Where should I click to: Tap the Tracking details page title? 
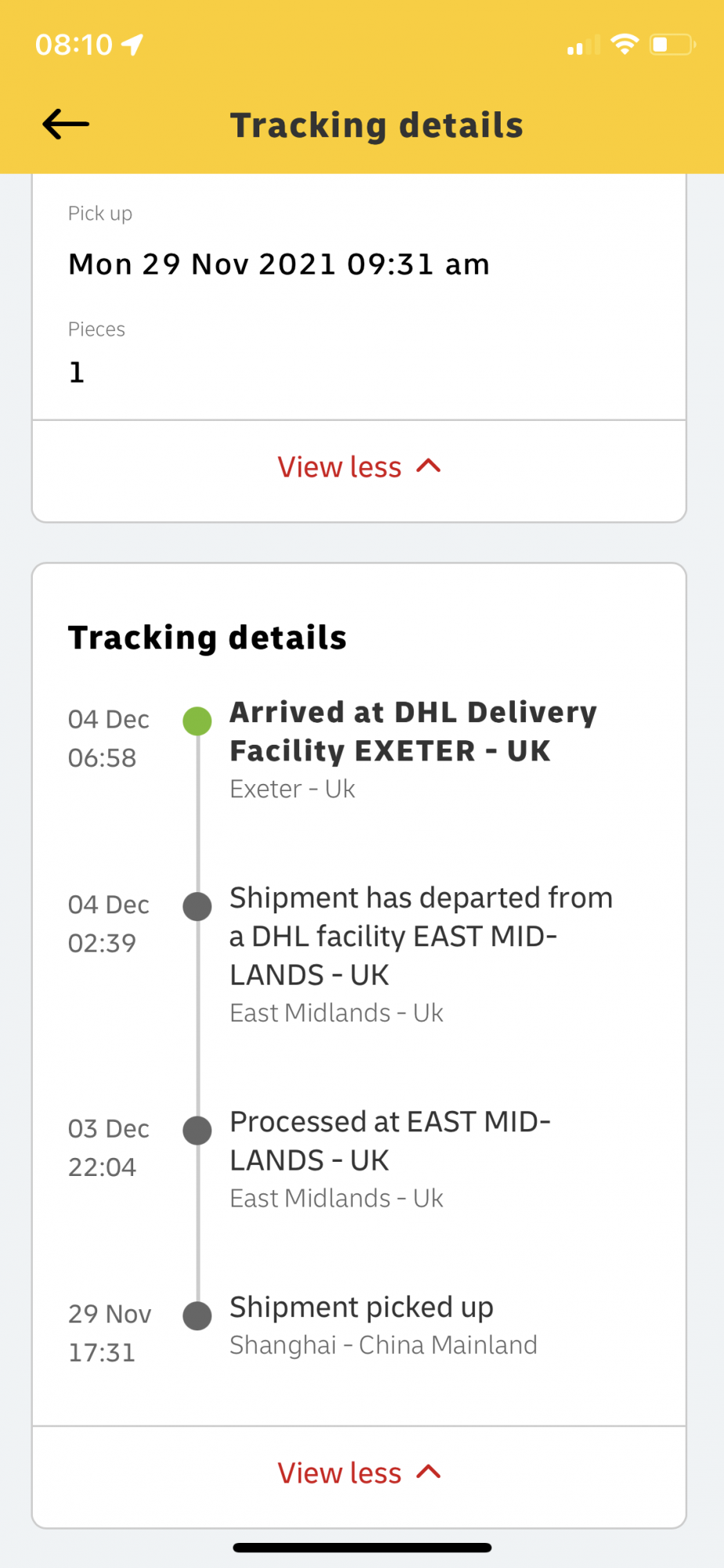(x=377, y=125)
